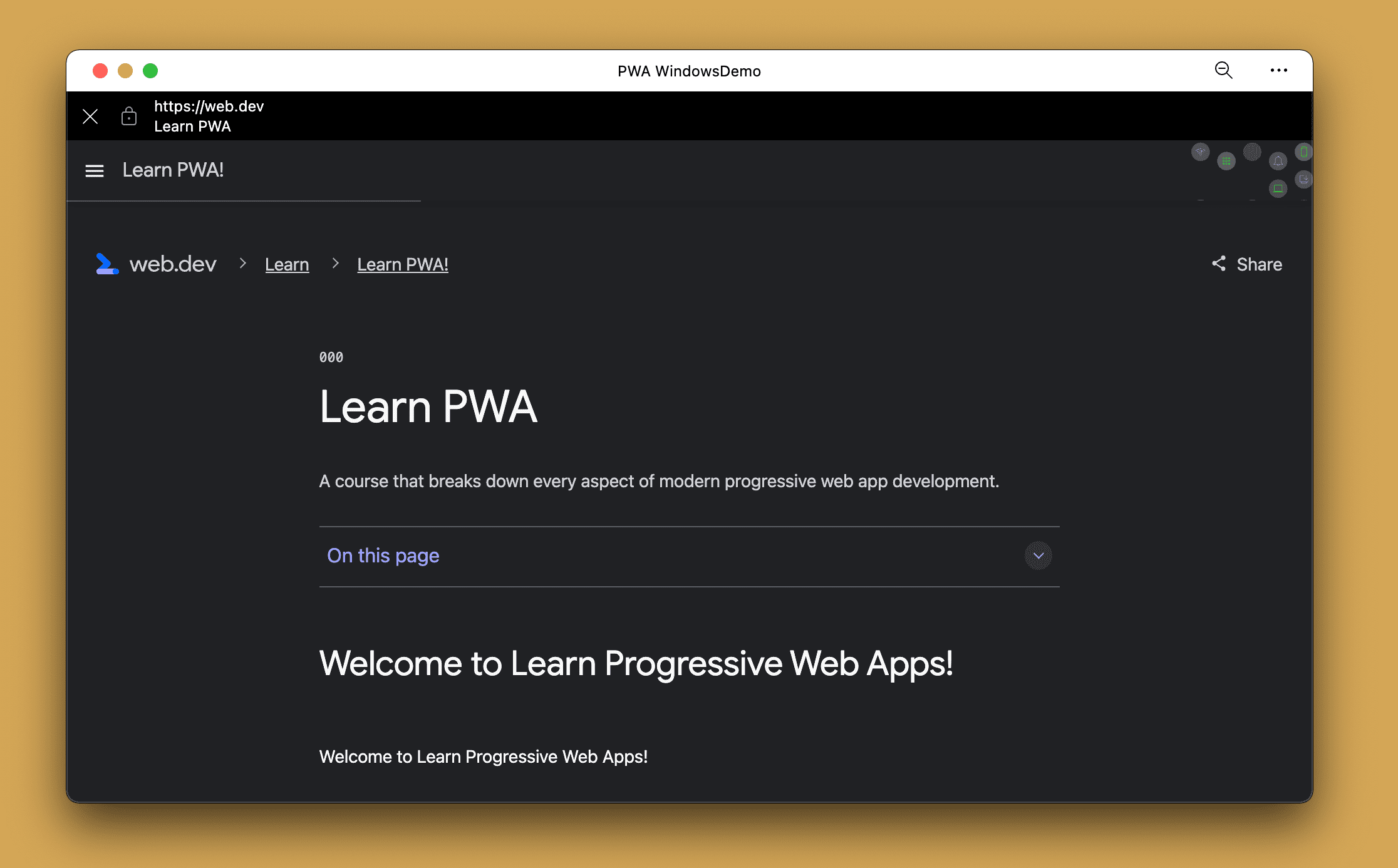Click the Share icon button
Viewport: 1398px width, 868px height.
1219,264
